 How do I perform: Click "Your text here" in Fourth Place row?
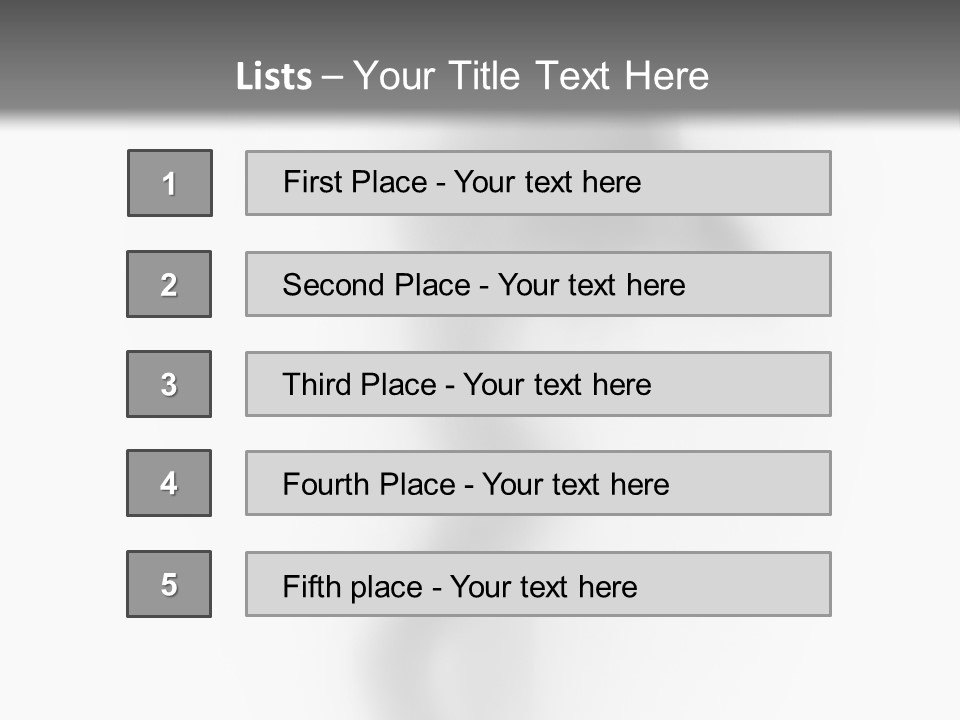[x=575, y=485]
